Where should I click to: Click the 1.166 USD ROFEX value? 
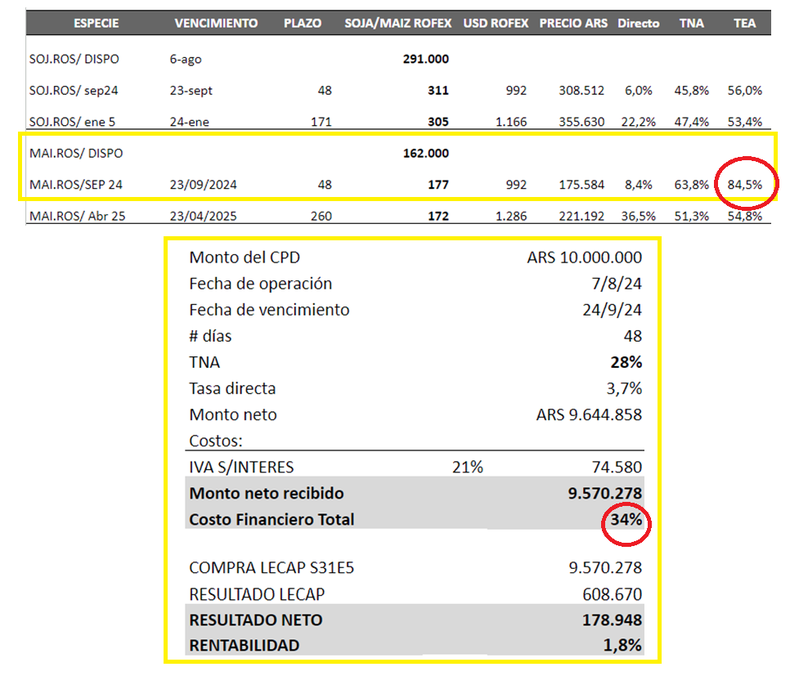click(x=511, y=122)
